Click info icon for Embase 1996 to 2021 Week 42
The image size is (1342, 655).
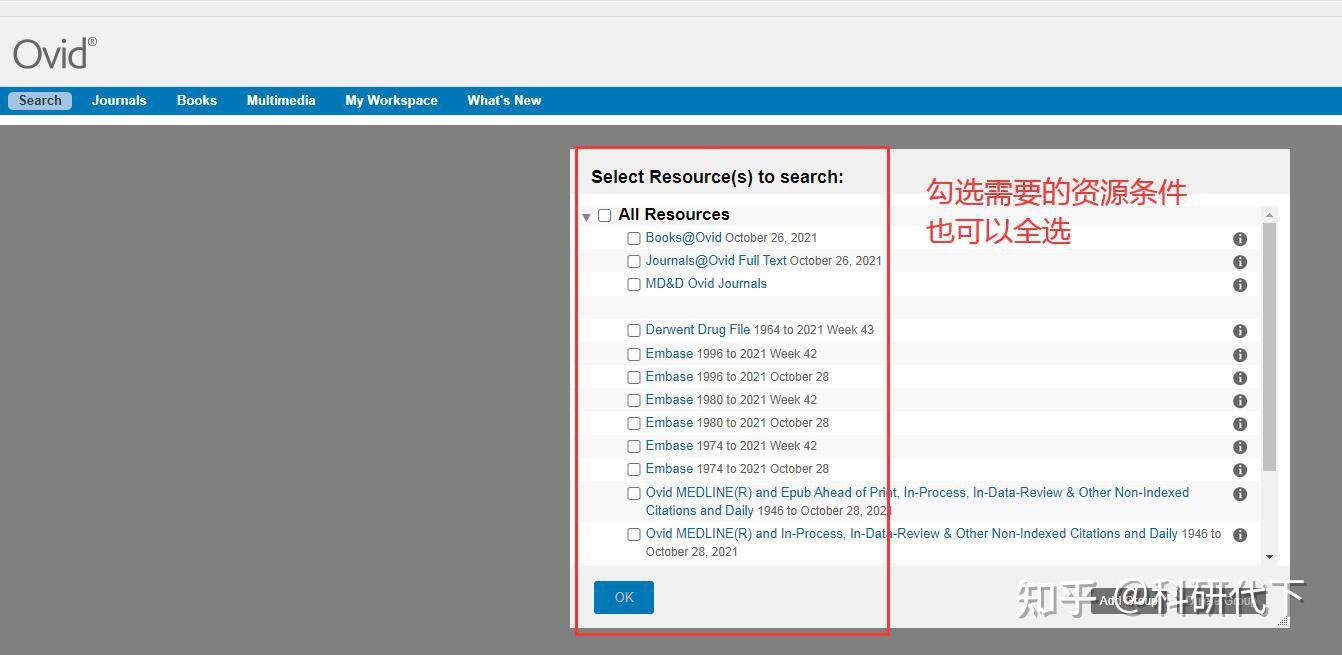(1240, 354)
